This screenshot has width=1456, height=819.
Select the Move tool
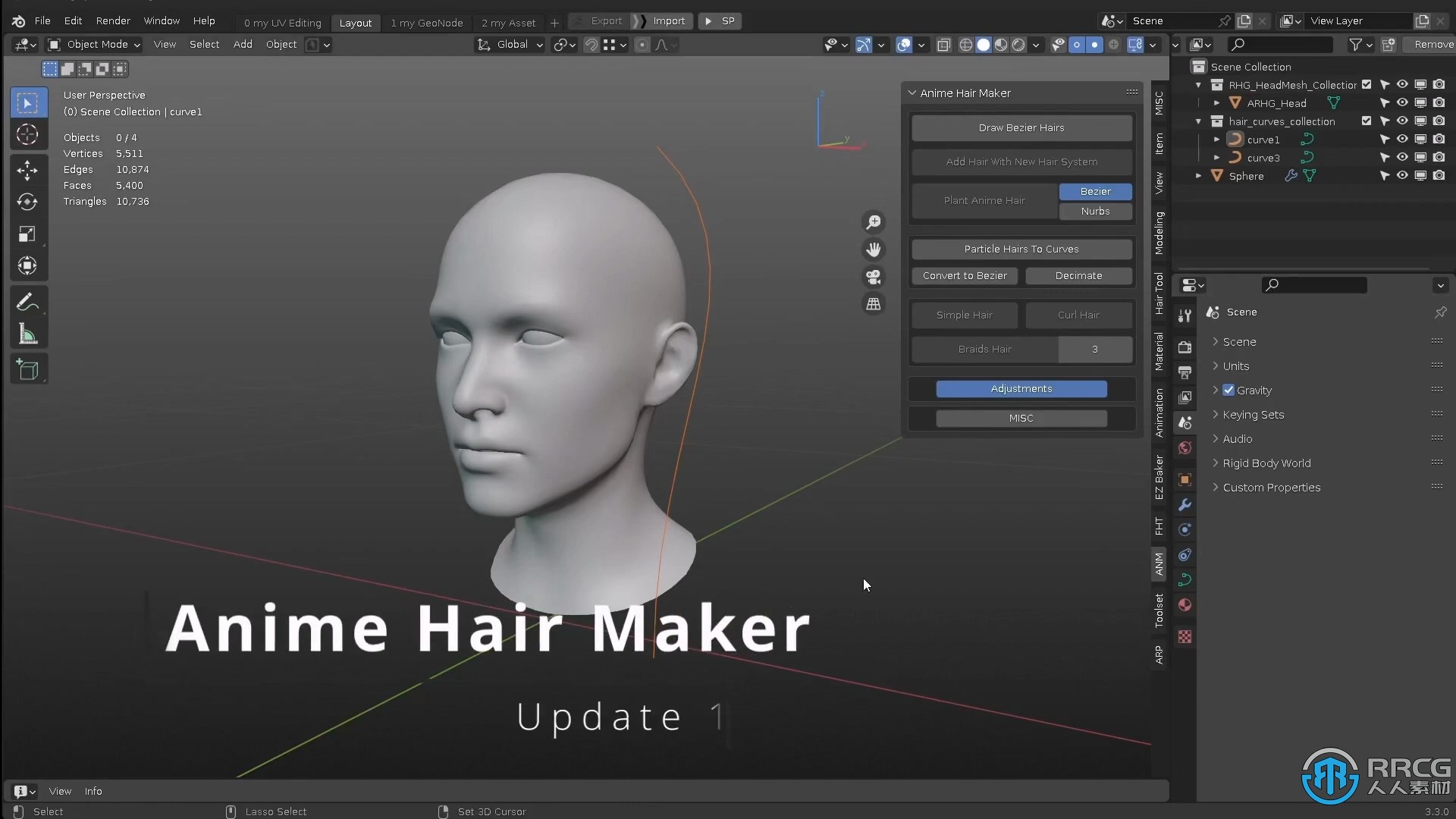[x=27, y=170]
